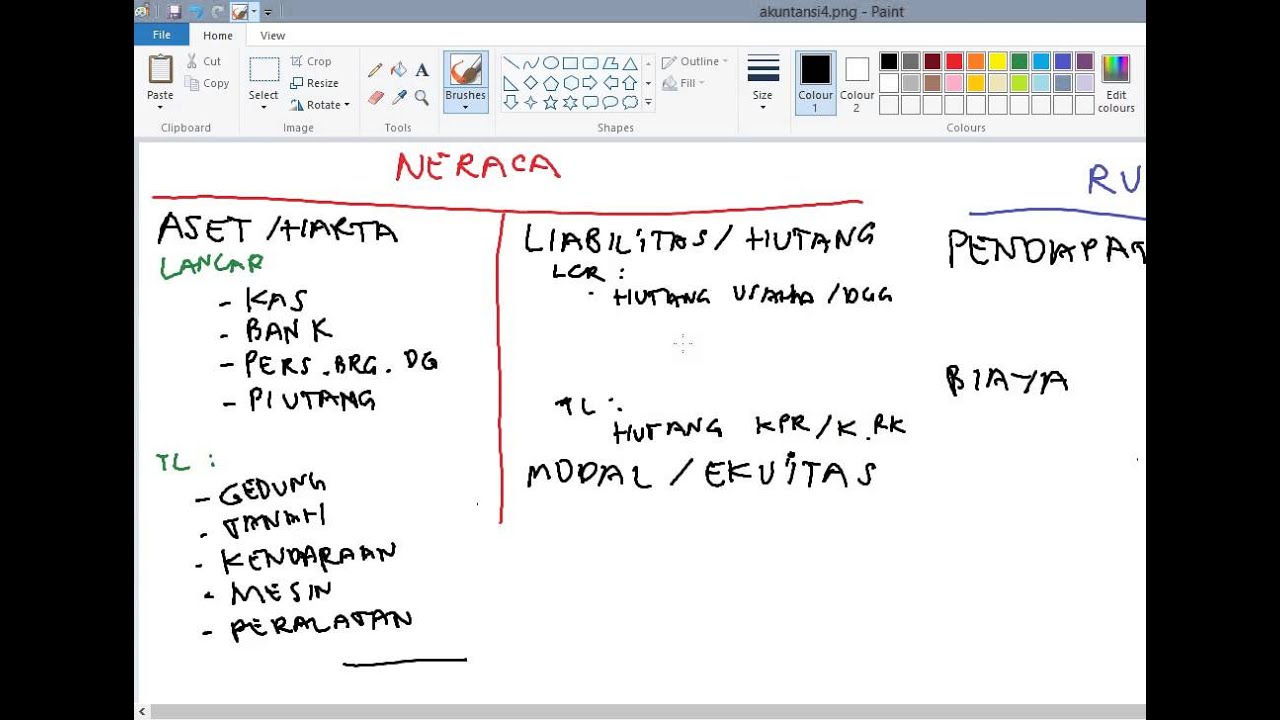Open the Customize Quick Access Toolbar dropdown
The width and height of the screenshot is (1280, 720).
pyautogui.click(x=268, y=13)
